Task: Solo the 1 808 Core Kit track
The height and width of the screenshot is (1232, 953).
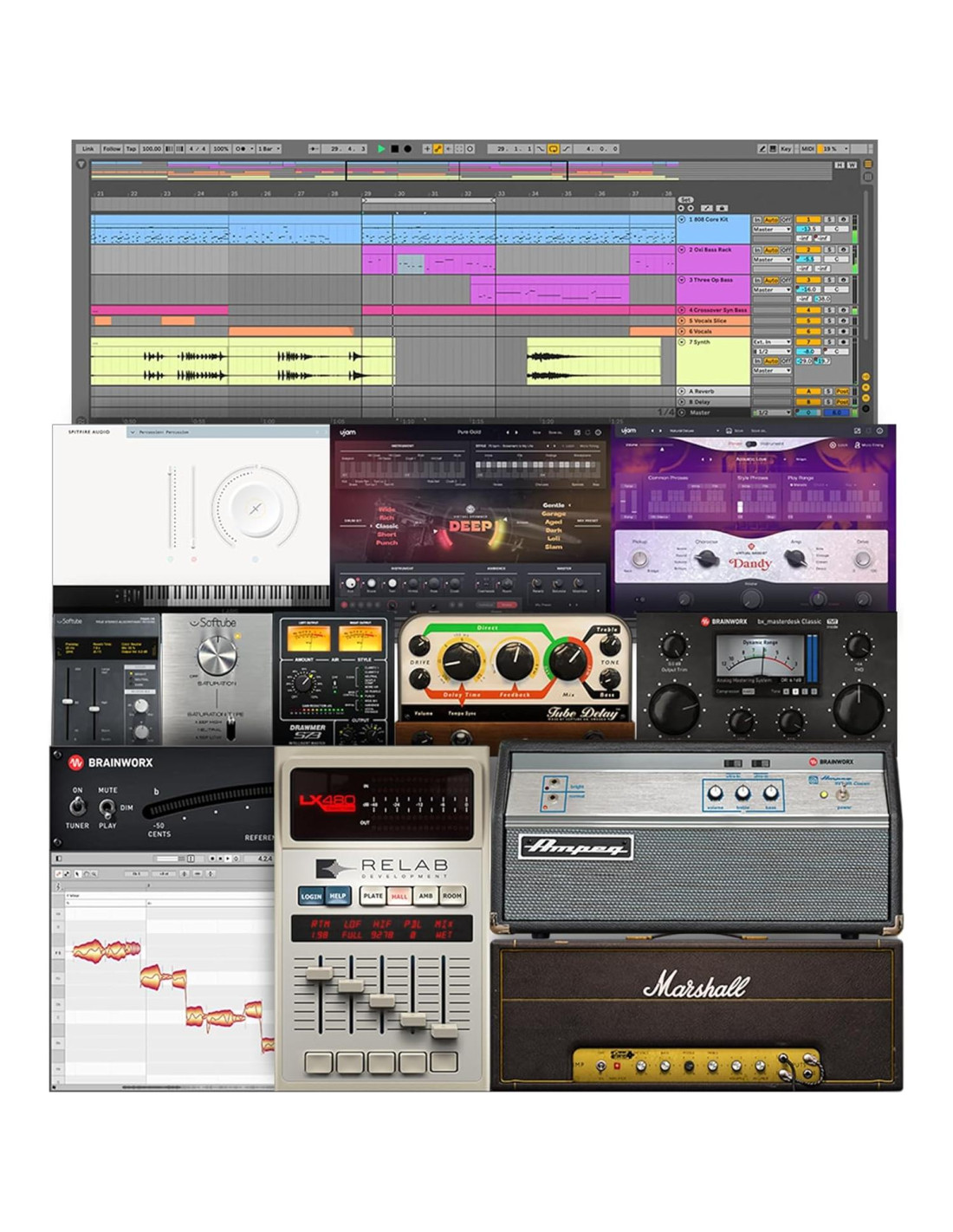Action: [x=829, y=220]
